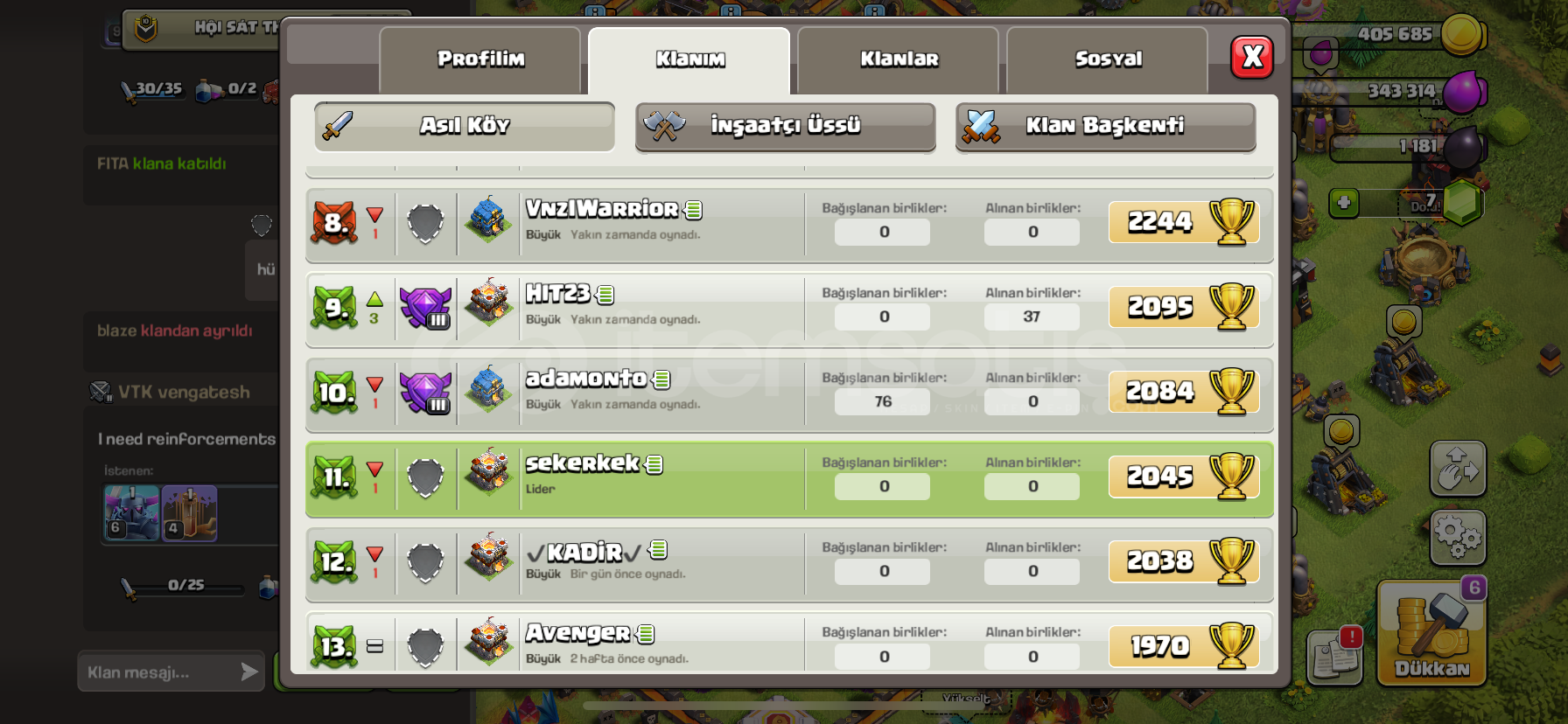Switch to the Profilim tab
This screenshot has height=724, width=1568.
click(x=480, y=59)
